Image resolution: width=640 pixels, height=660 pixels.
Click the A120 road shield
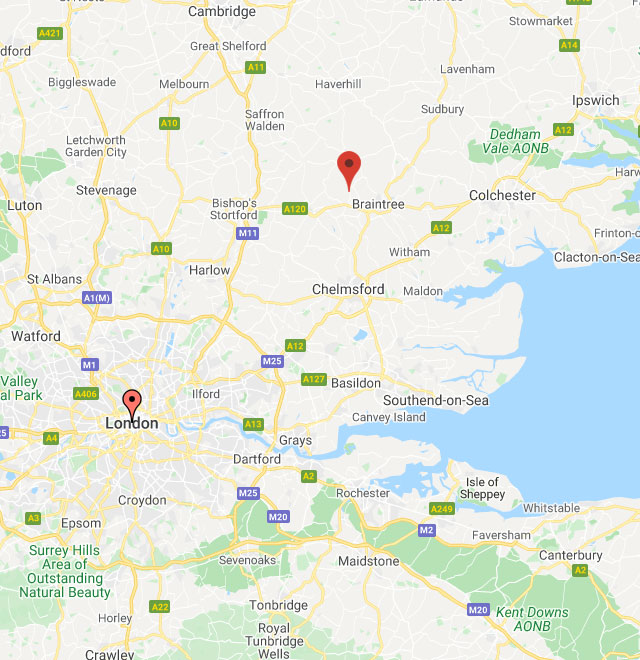coord(295,209)
